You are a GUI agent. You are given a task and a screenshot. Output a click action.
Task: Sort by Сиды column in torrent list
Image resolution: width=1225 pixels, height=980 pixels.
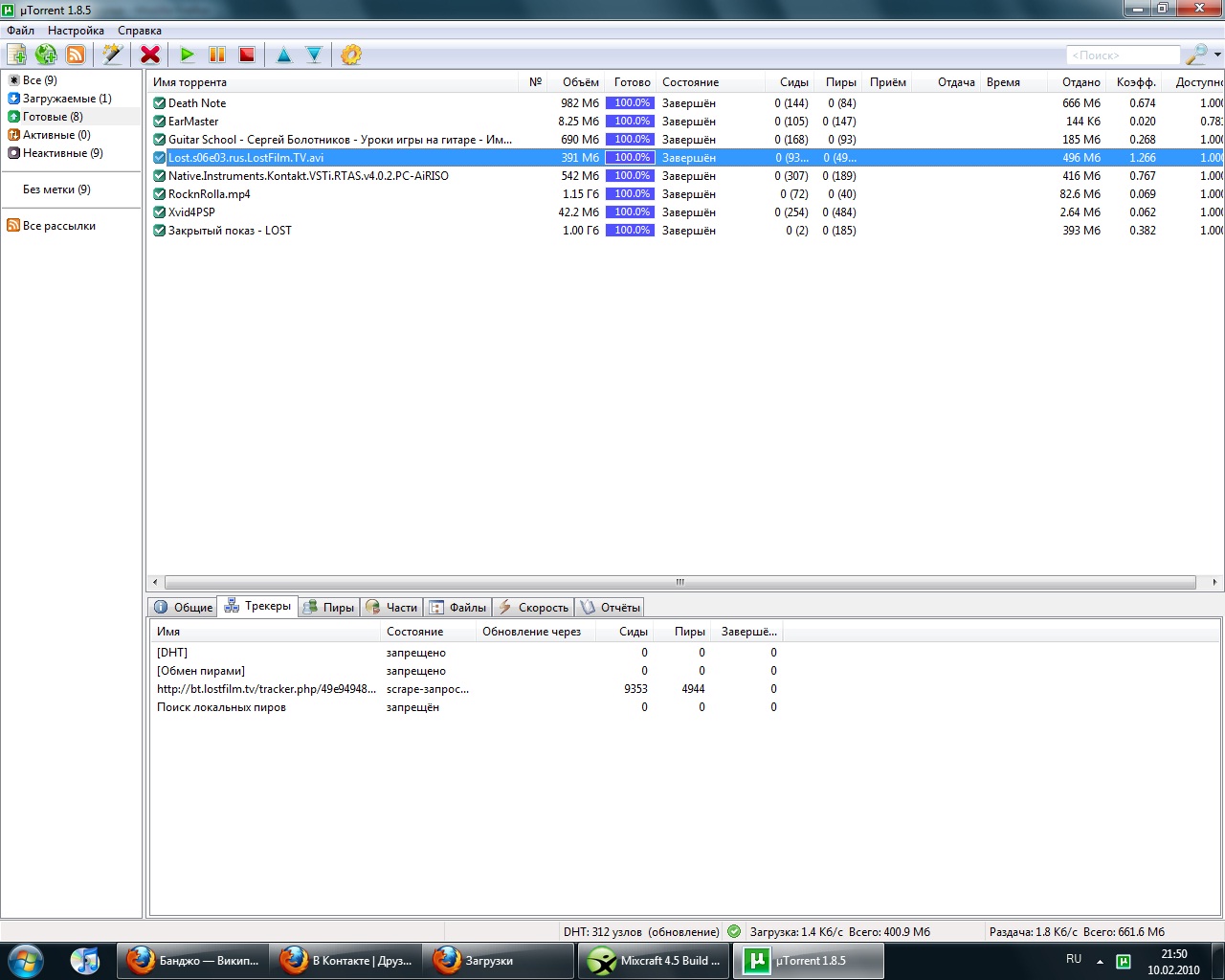pyautogui.click(x=791, y=82)
